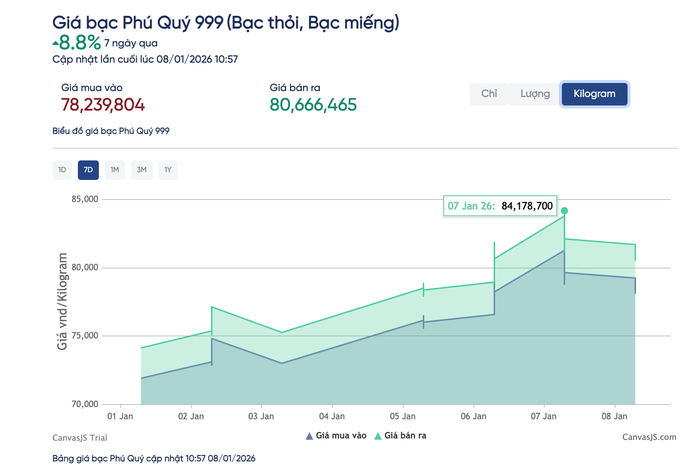The height and width of the screenshot is (472, 698).
Task: Open the CanvasJS.com credit link
Action: (648, 437)
